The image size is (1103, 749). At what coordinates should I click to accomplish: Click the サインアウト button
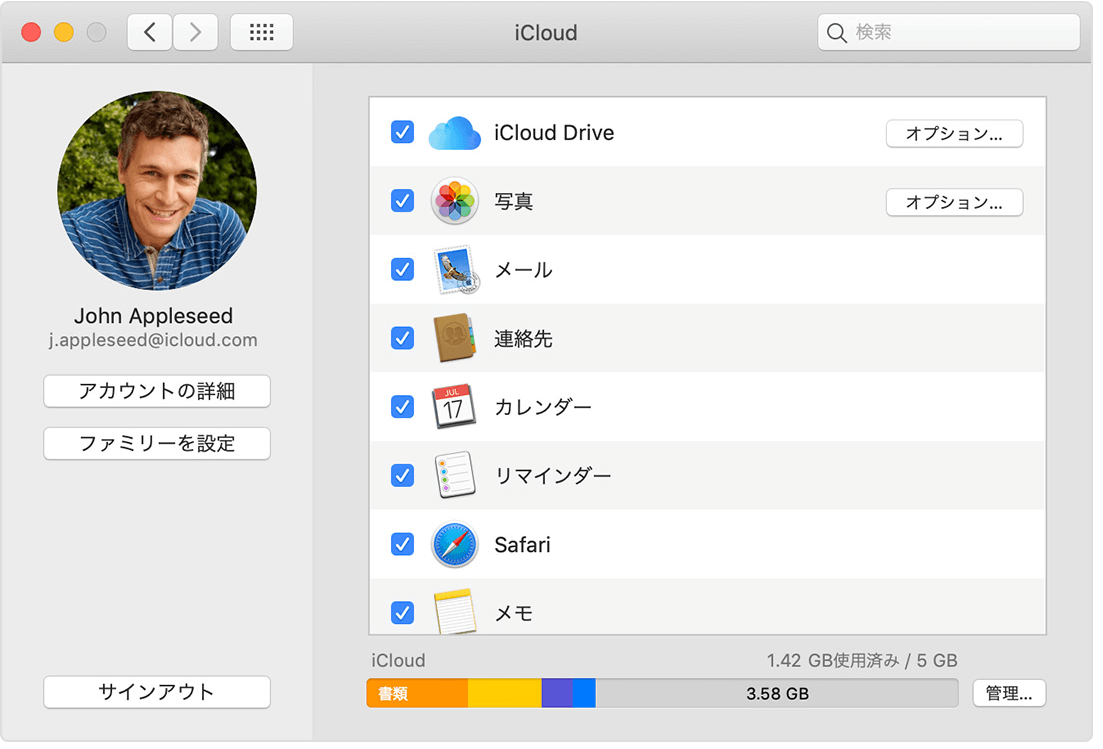tap(157, 692)
